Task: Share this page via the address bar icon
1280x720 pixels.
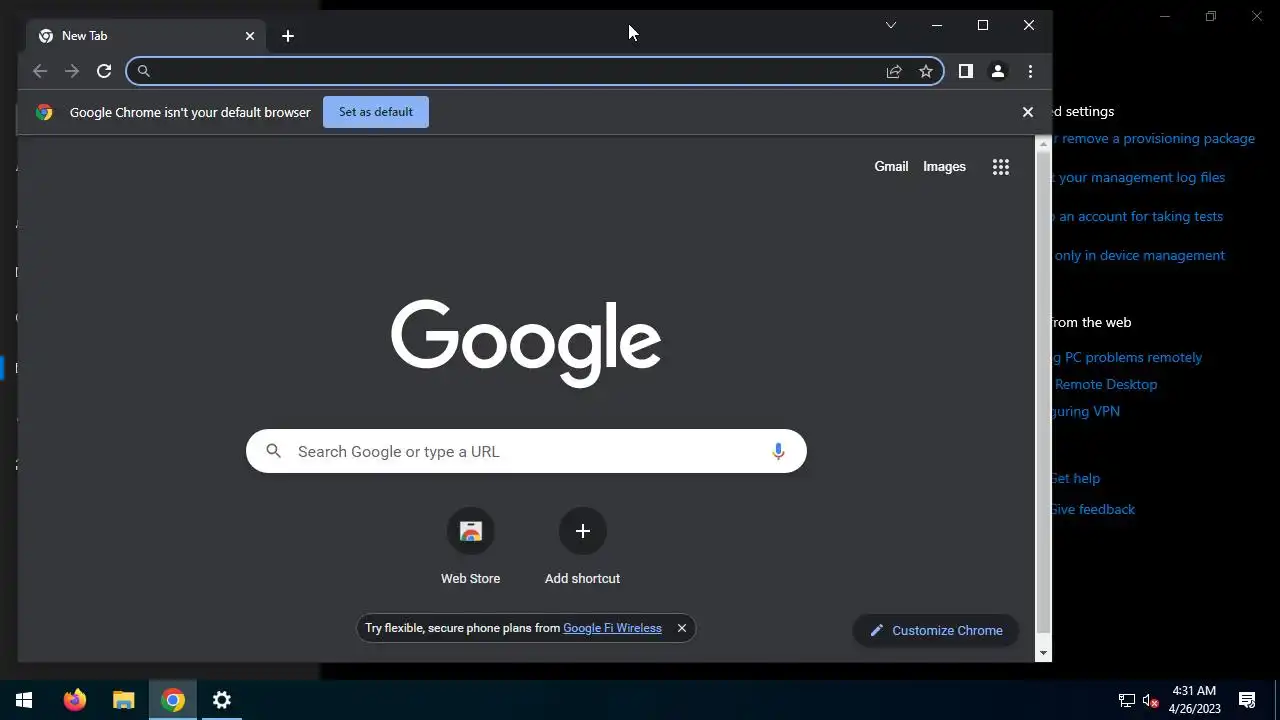Action: [x=894, y=71]
